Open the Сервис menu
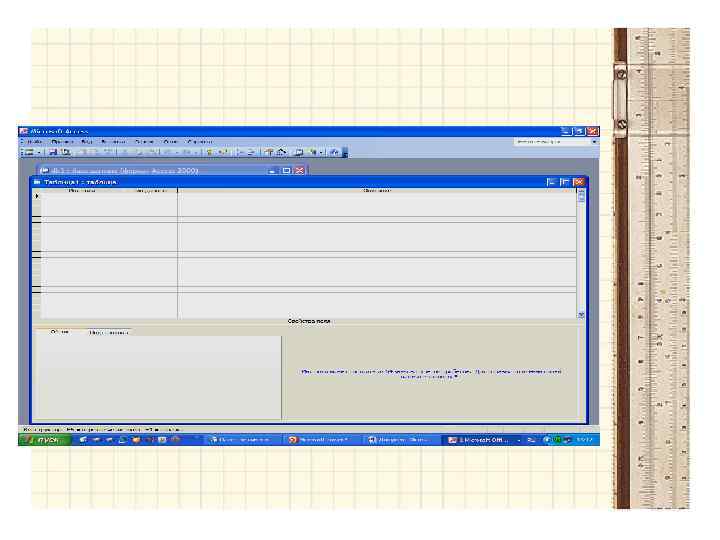This screenshot has height=540, width=720. (x=144, y=142)
